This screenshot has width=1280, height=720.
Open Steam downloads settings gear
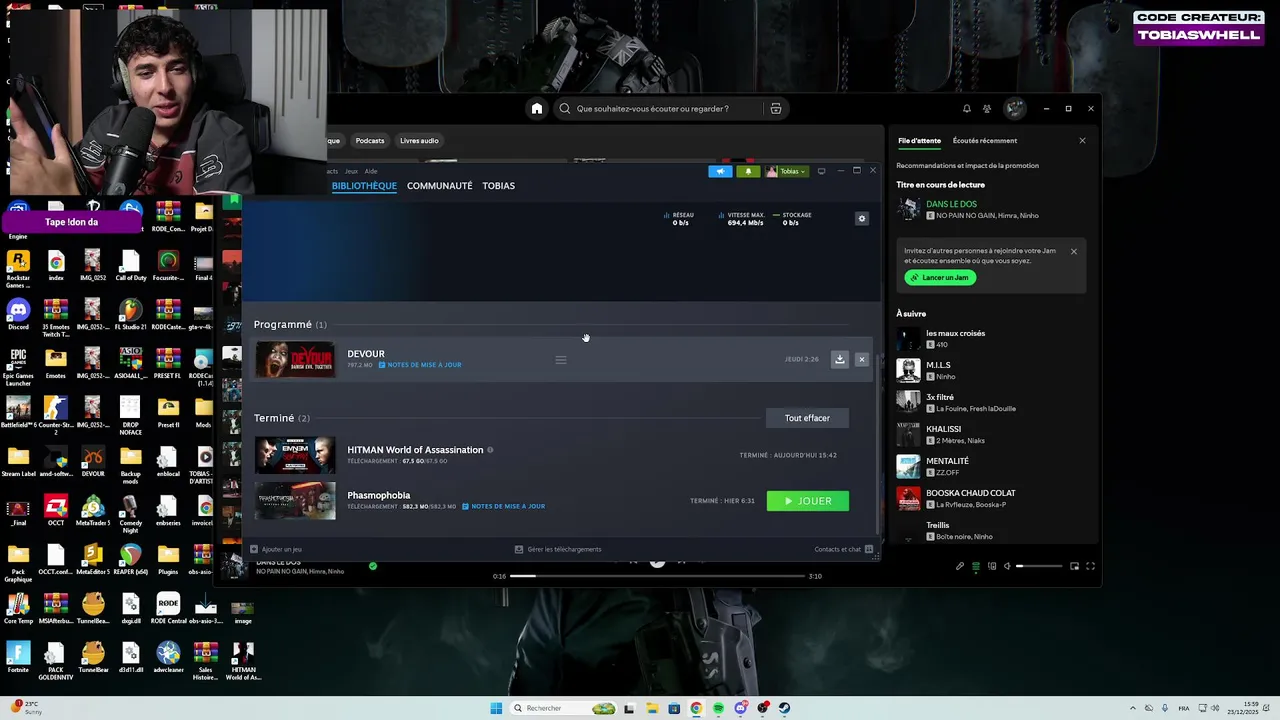tap(862, 218)
